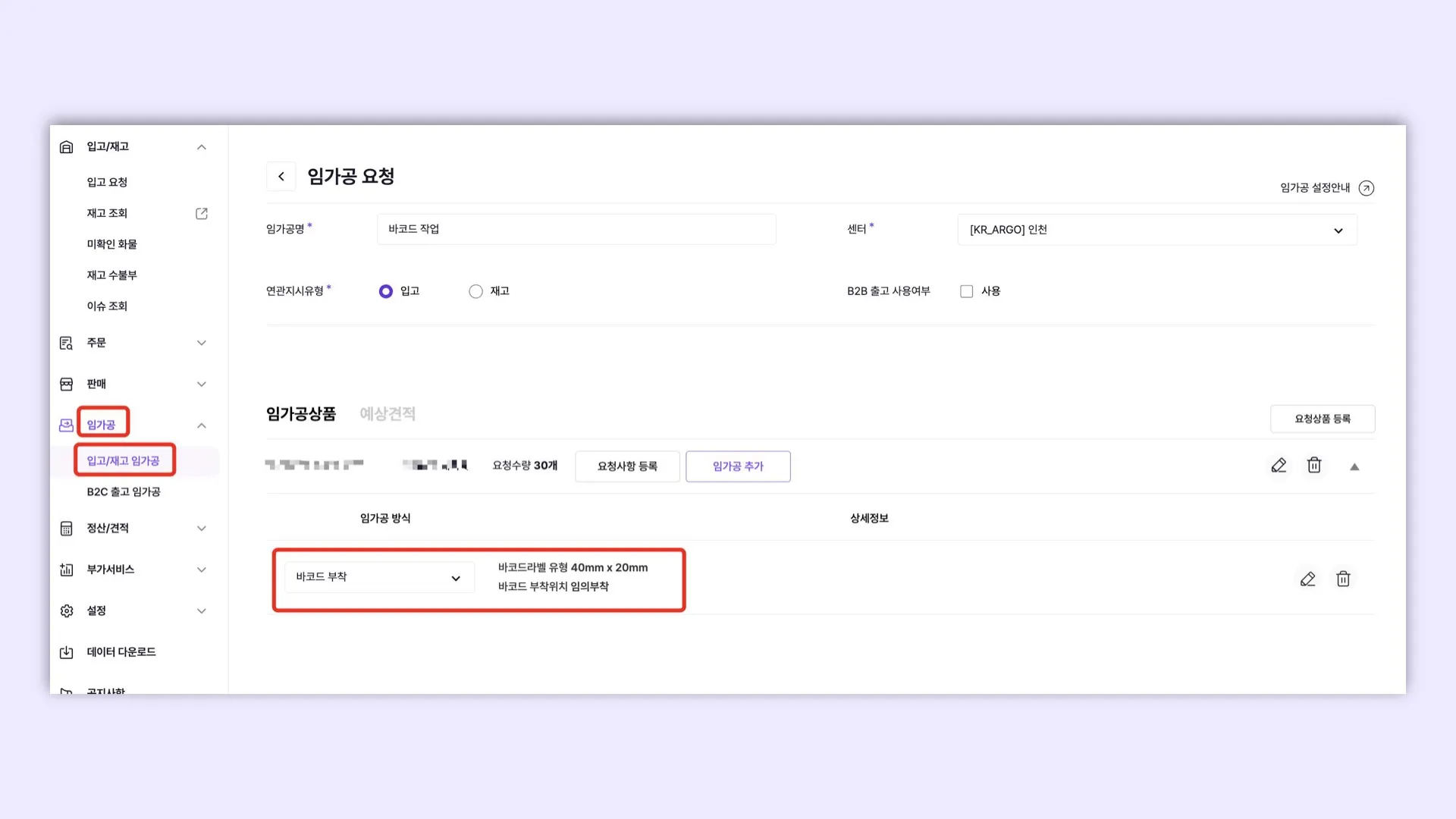
Task: Collapse the product row with the triangle arrow
Action: [1354, 467]
